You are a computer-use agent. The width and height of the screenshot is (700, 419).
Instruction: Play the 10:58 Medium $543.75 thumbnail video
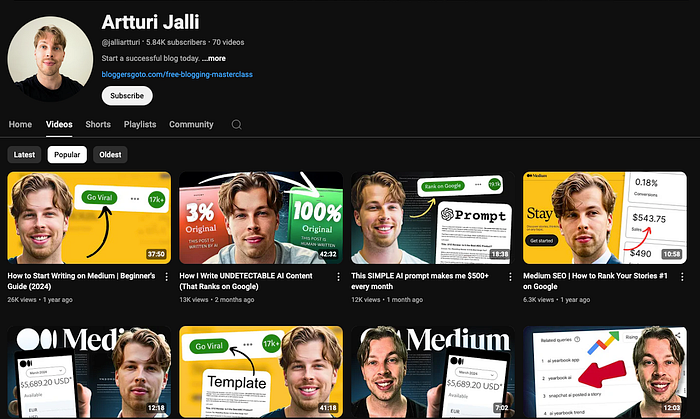pyautogui.click(x=604, y=218)
